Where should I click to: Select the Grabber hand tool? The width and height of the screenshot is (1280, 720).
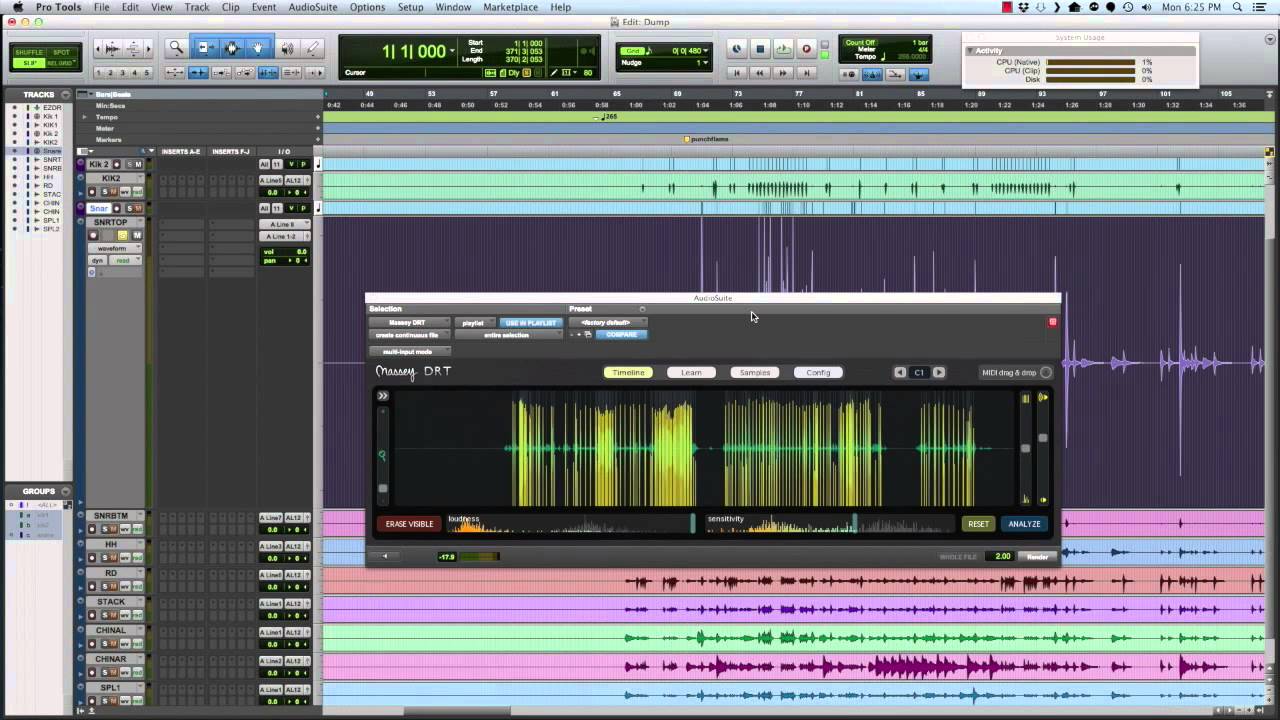coord(258,47)
